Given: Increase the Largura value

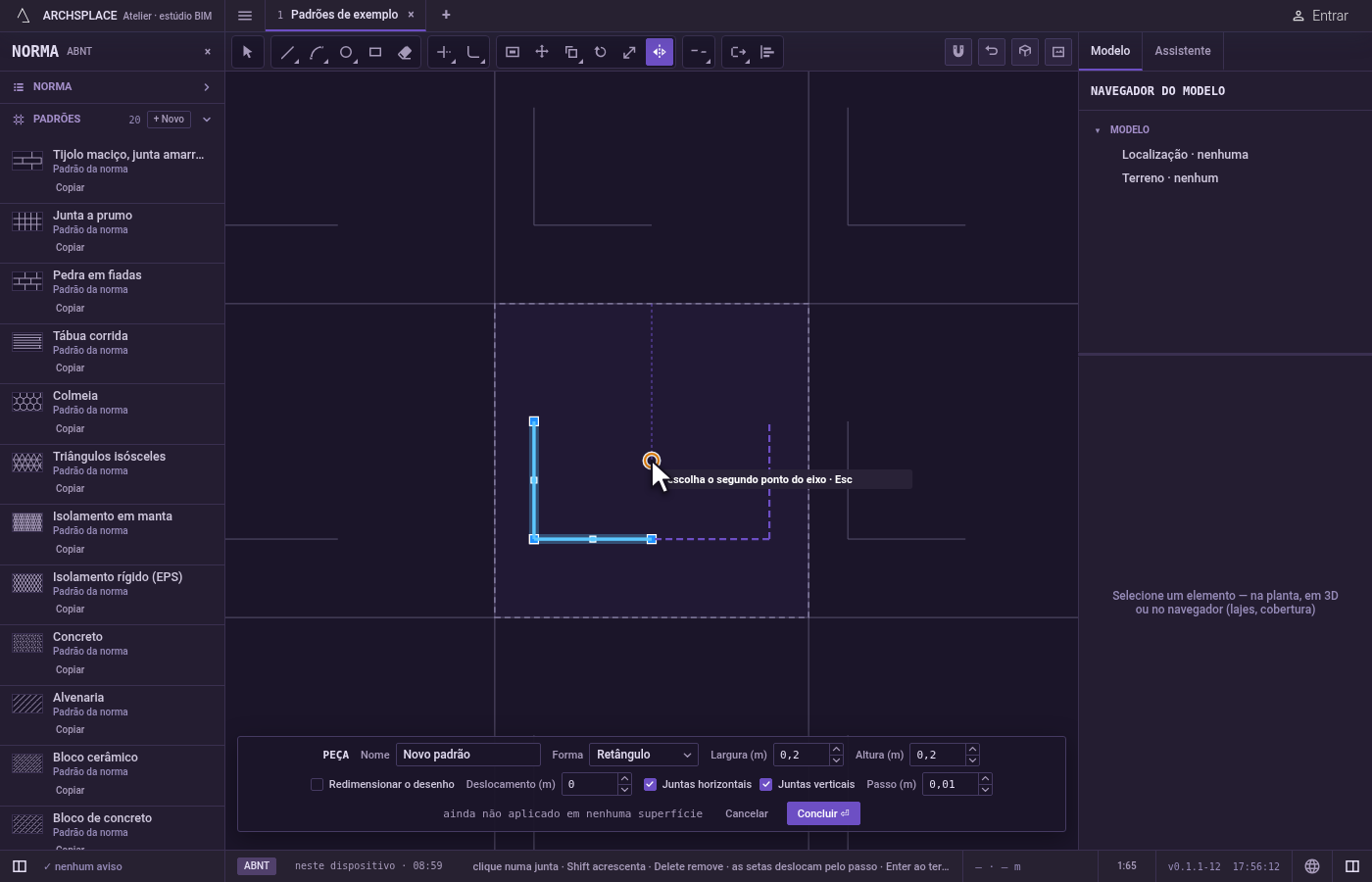Looking at the screenshot, I should (836, 750).
